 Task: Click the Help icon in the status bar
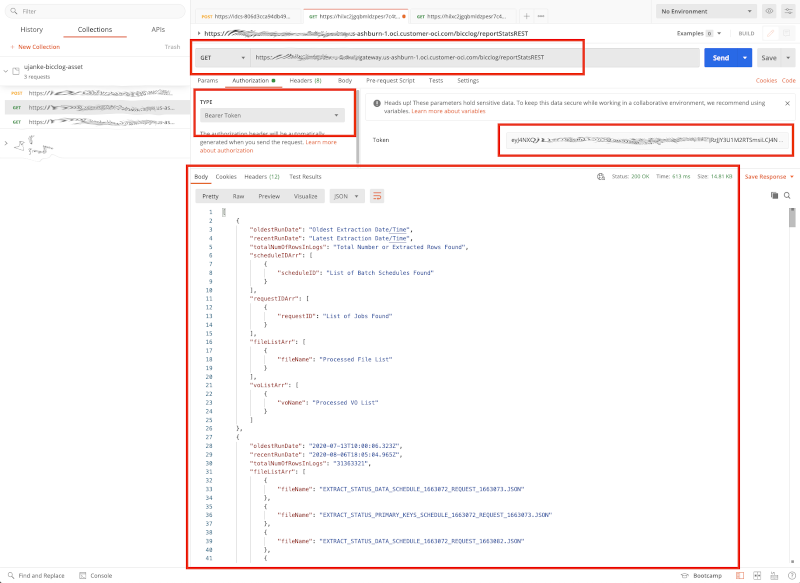790,576
